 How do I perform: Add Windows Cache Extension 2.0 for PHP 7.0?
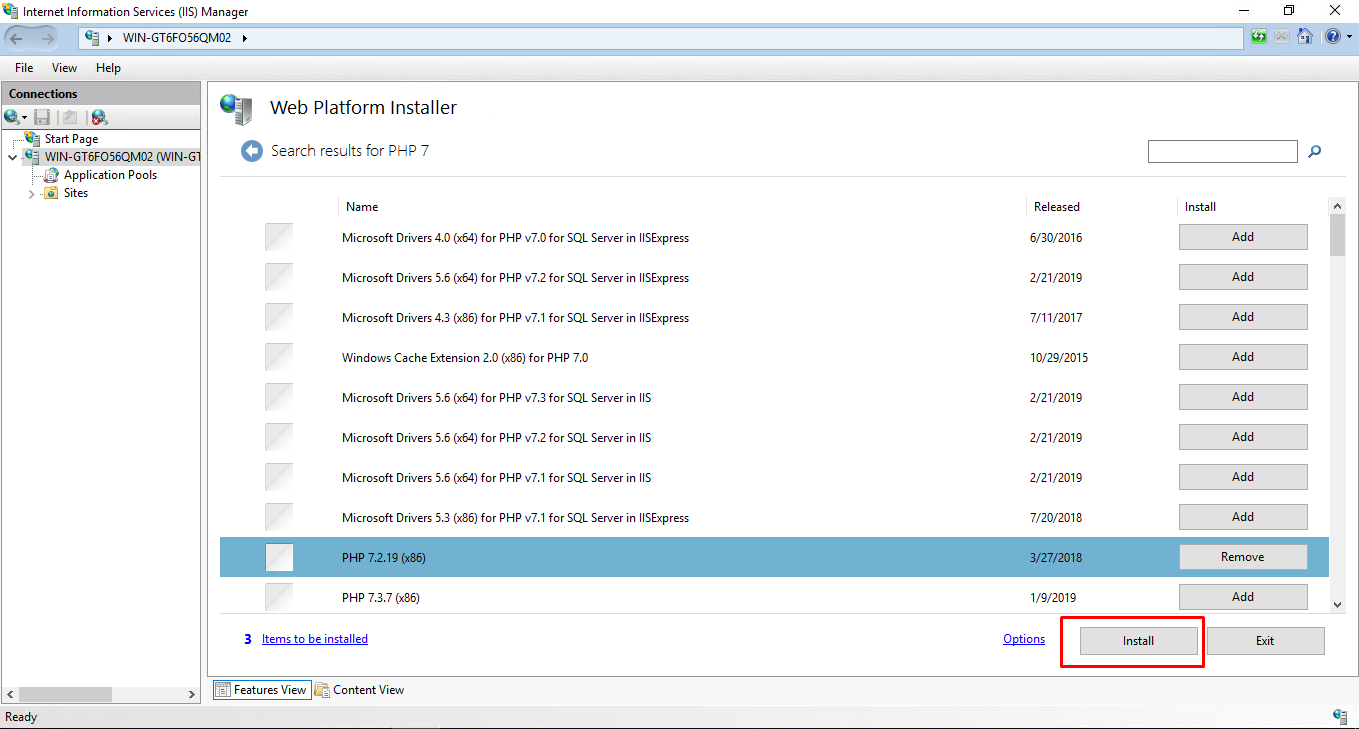[x=1243, y=357]
